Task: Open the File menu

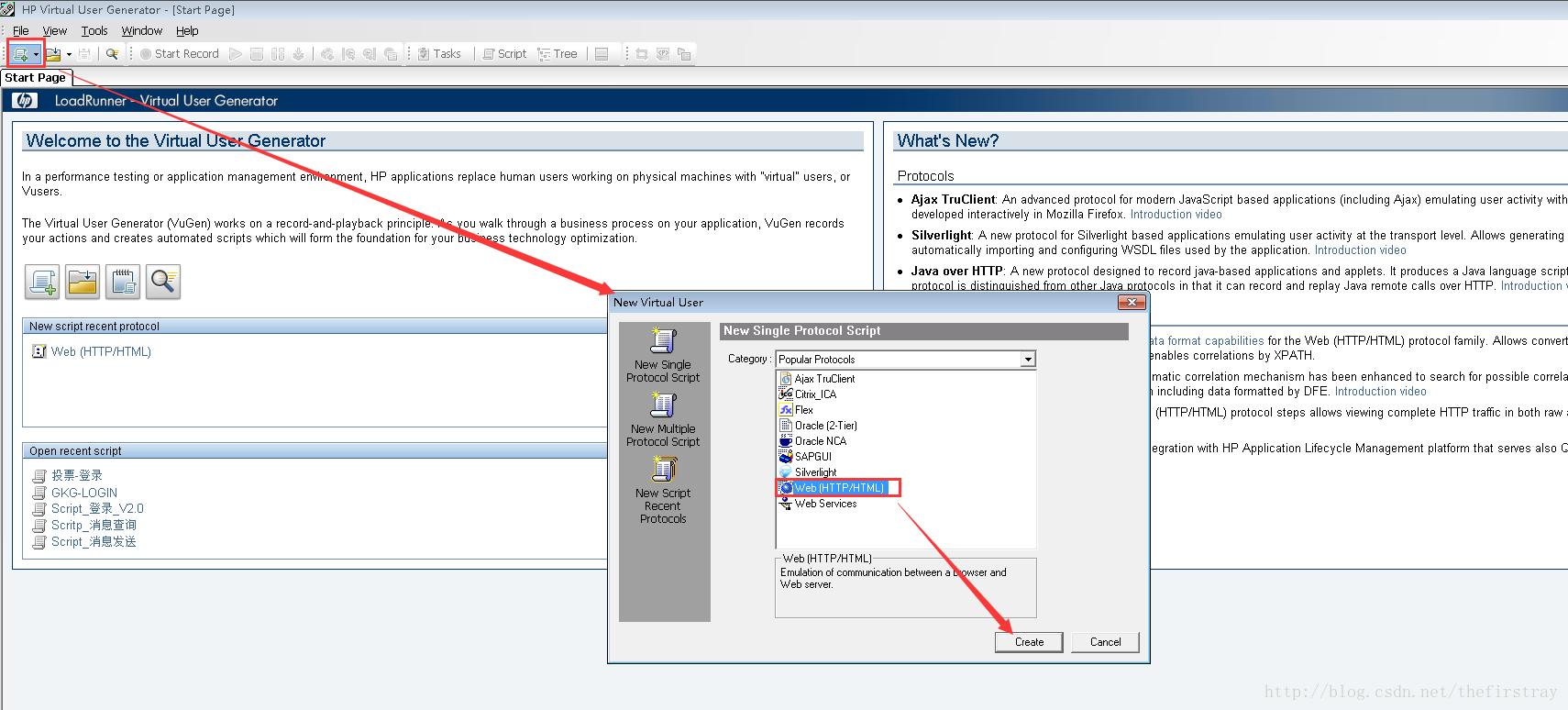Action: tap(20, 30)
